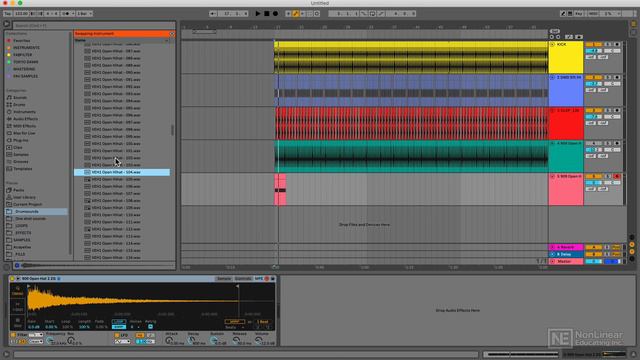The image size is (640, 360).
Task: Deactivate the 3 CLAP 130 track
Action: pyautogui.click(x=593, y=111)
